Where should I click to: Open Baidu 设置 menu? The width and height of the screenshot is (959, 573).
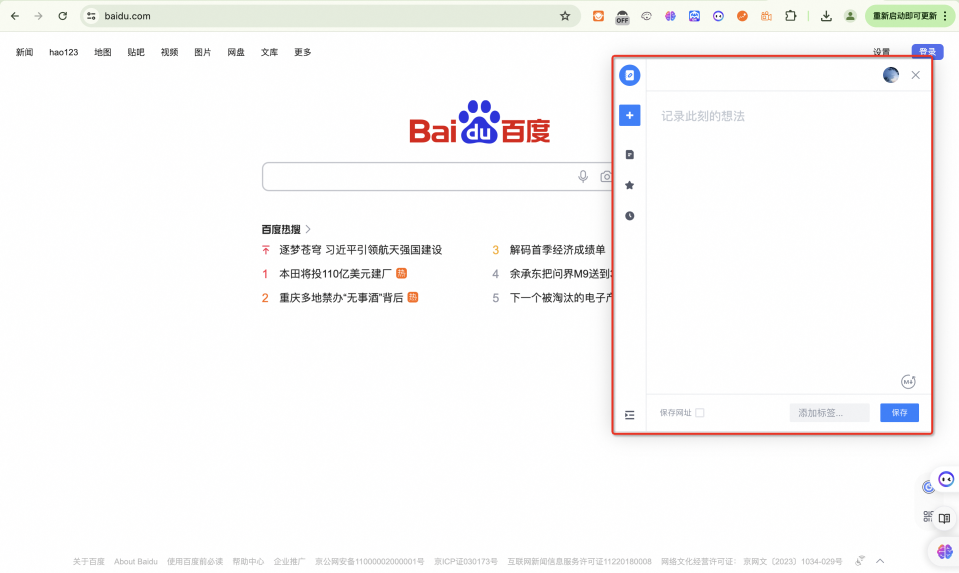(x=881, y=52)
